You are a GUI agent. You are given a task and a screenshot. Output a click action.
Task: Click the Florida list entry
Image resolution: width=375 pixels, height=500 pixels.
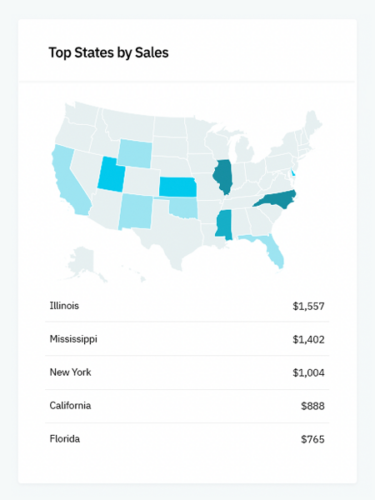click(187, 439)
